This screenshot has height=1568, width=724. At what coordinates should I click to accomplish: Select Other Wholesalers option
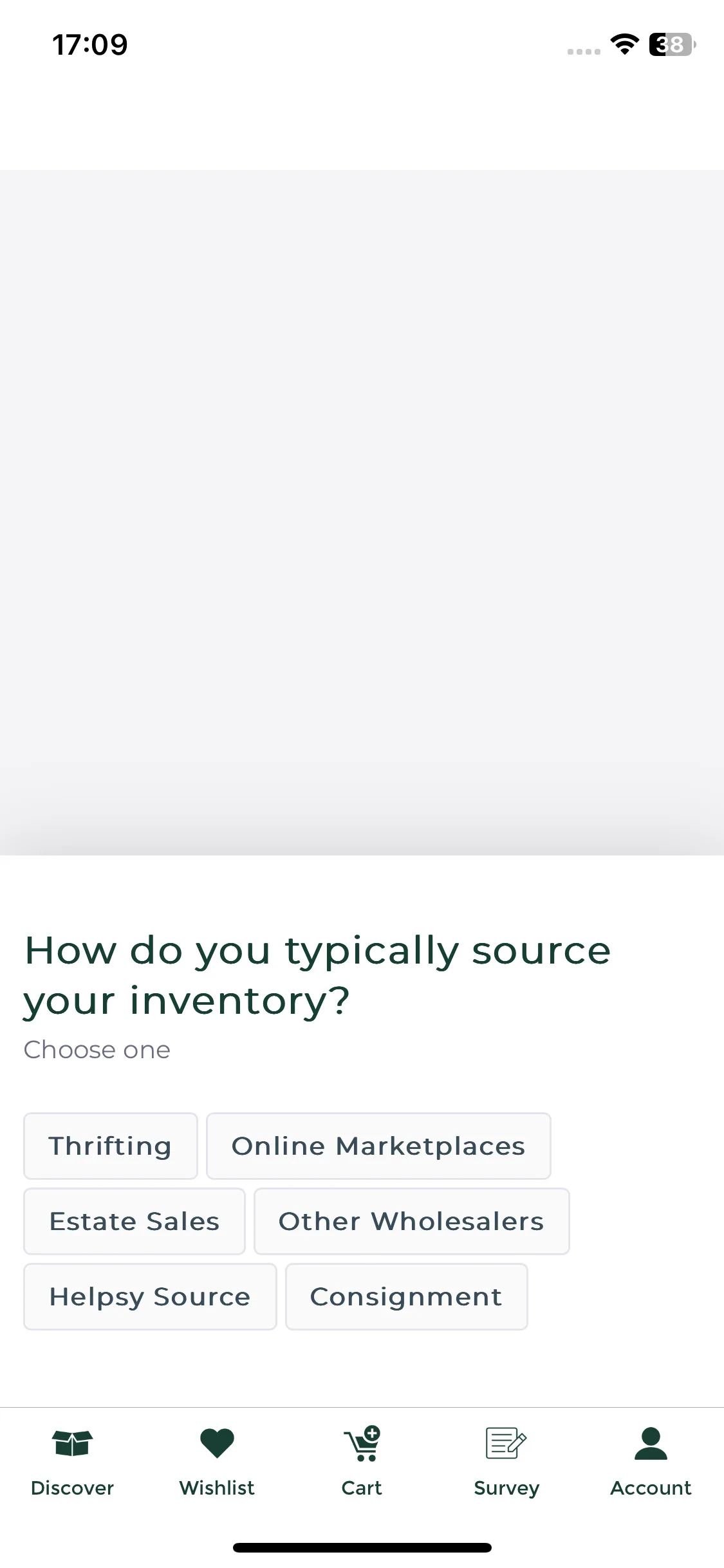[x=411, y=1221]
